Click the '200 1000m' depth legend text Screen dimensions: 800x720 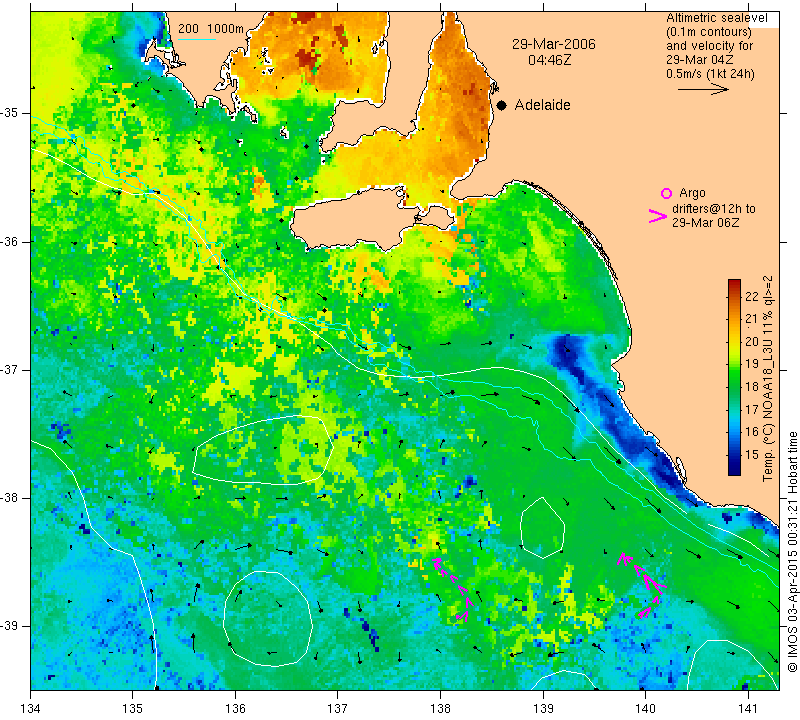211,29
